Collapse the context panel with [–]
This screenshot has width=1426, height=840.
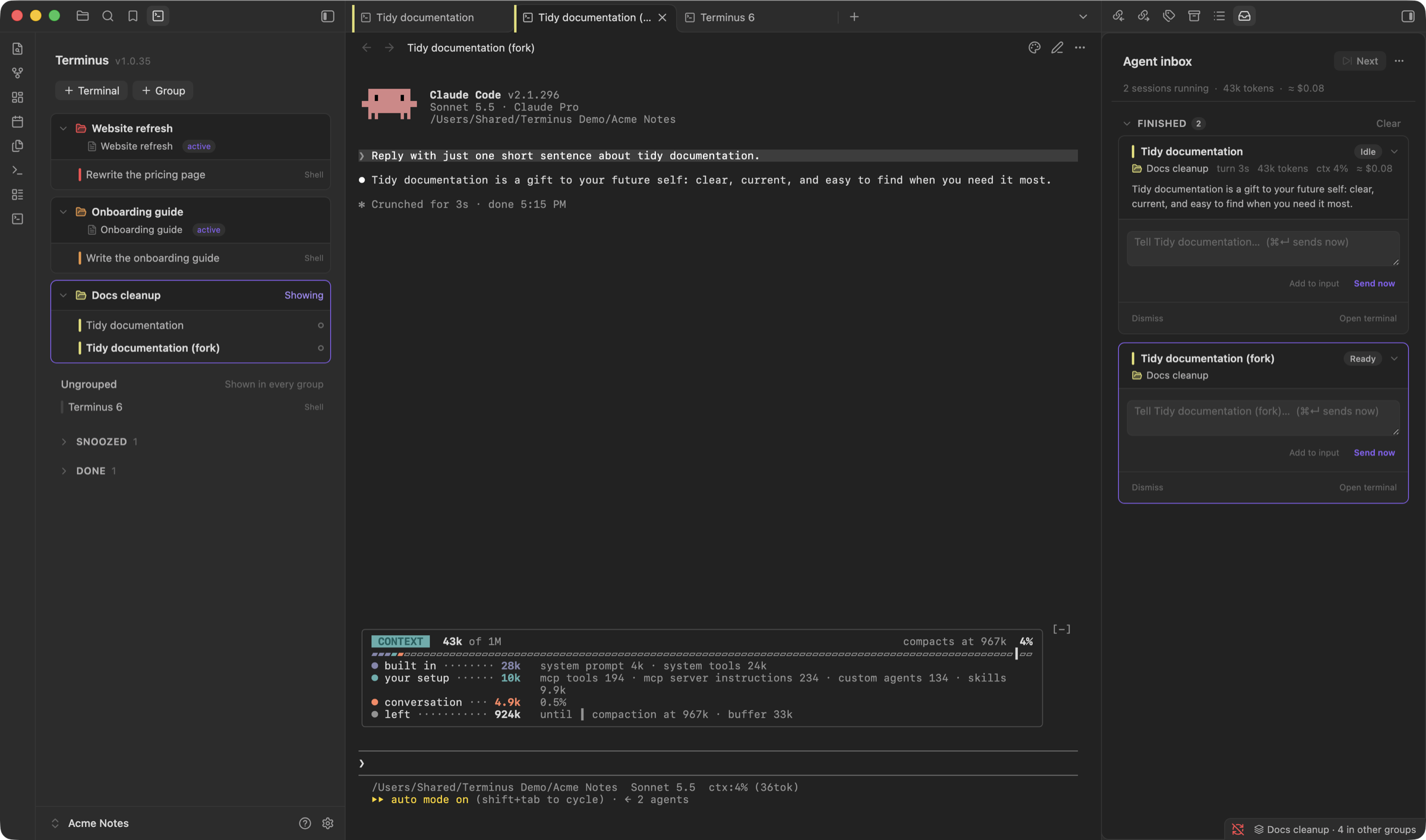pyautogui.click(x=1061, y=629)
